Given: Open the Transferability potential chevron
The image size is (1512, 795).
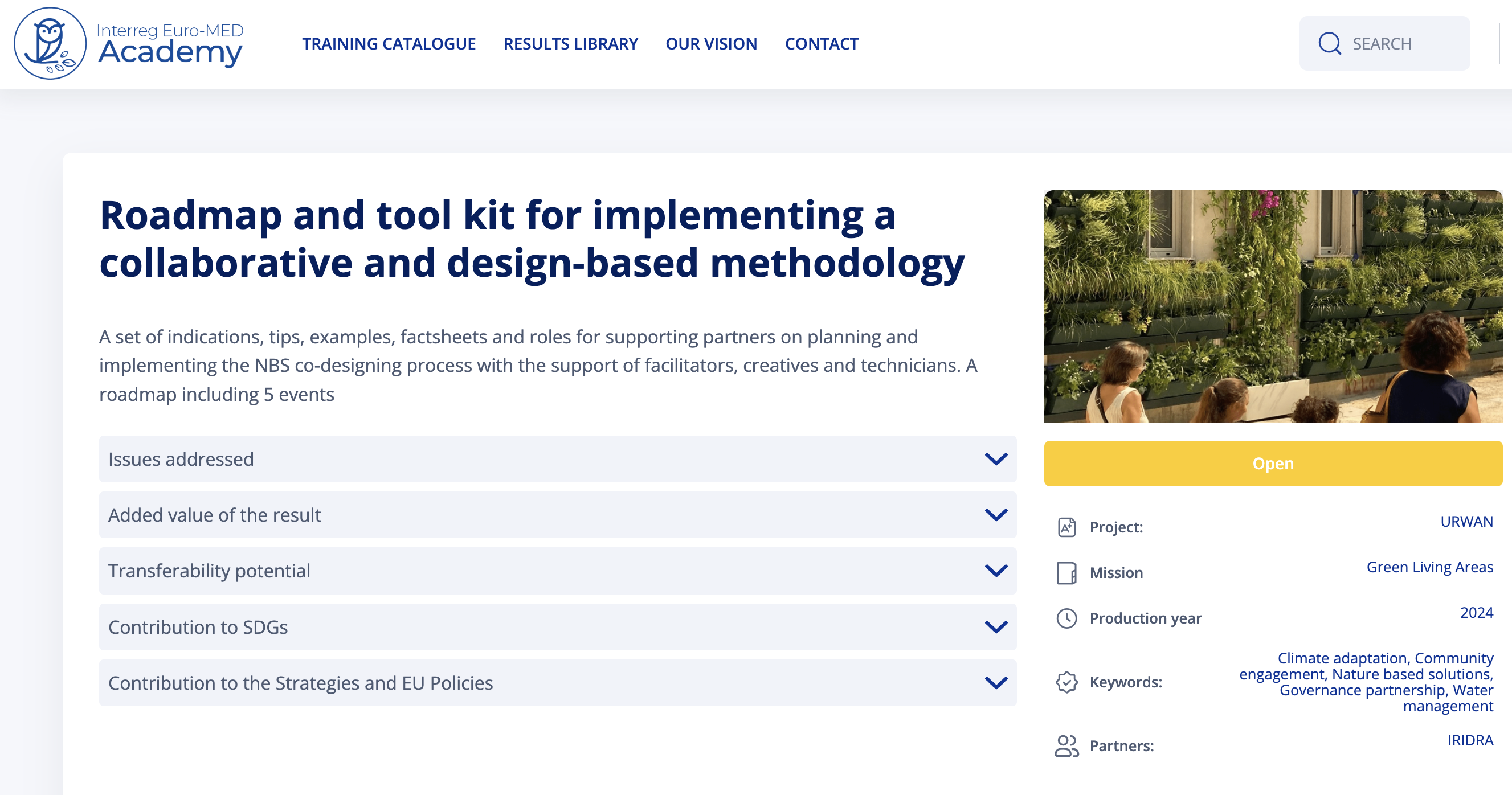Looking at the screenshot, I should [995, 570].
